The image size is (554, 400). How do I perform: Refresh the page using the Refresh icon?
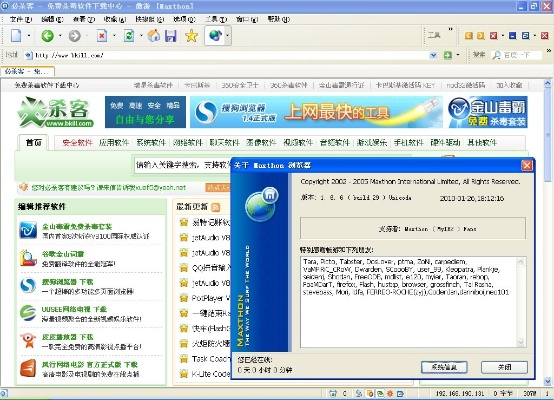tap(129, 36)
